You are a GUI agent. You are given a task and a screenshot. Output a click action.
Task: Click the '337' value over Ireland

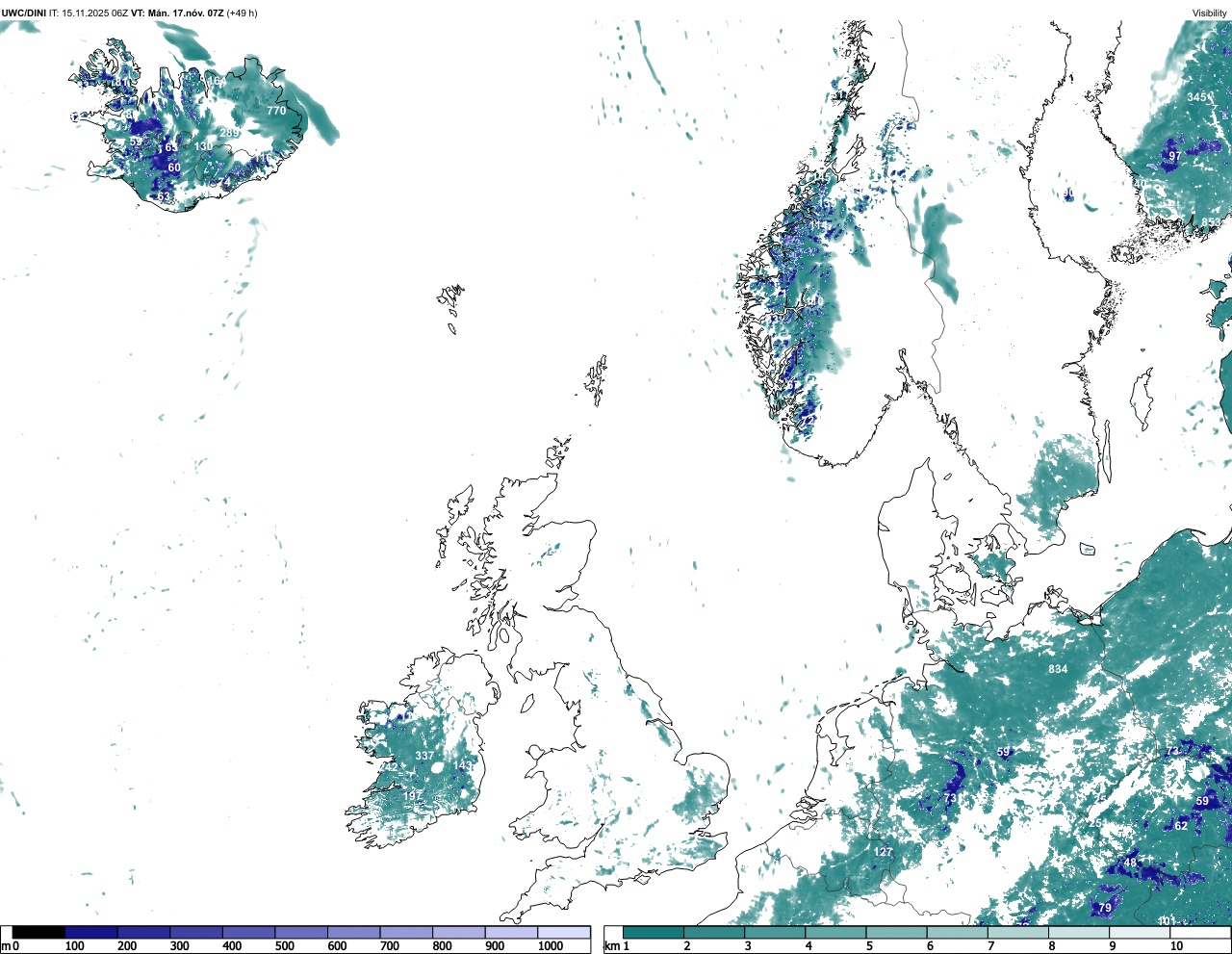point(424,756)
